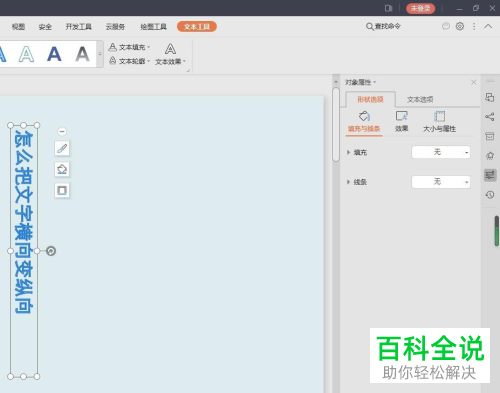Select the highlighted 文本工具 tab
The width and height of the screenshot is (500, 393).
tap(197, 27)
